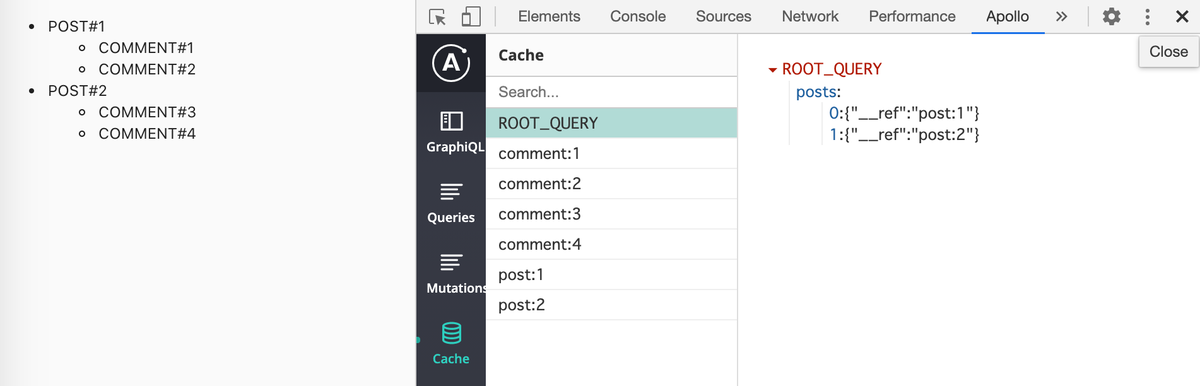Switch to the Network tab

[x=810, y=16]
